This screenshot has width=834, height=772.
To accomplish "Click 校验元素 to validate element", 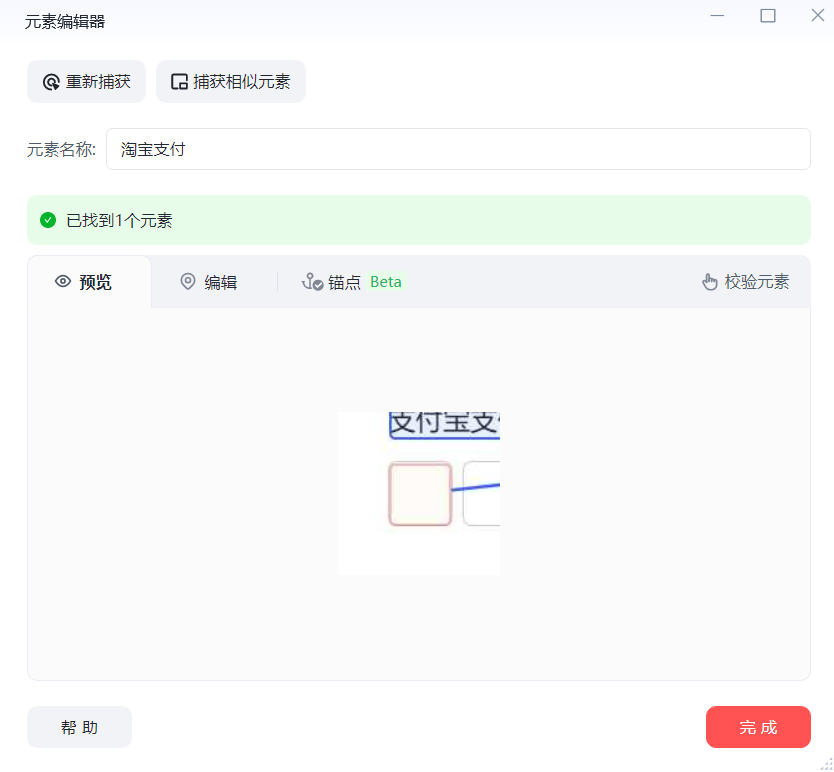I will [745, 281].
